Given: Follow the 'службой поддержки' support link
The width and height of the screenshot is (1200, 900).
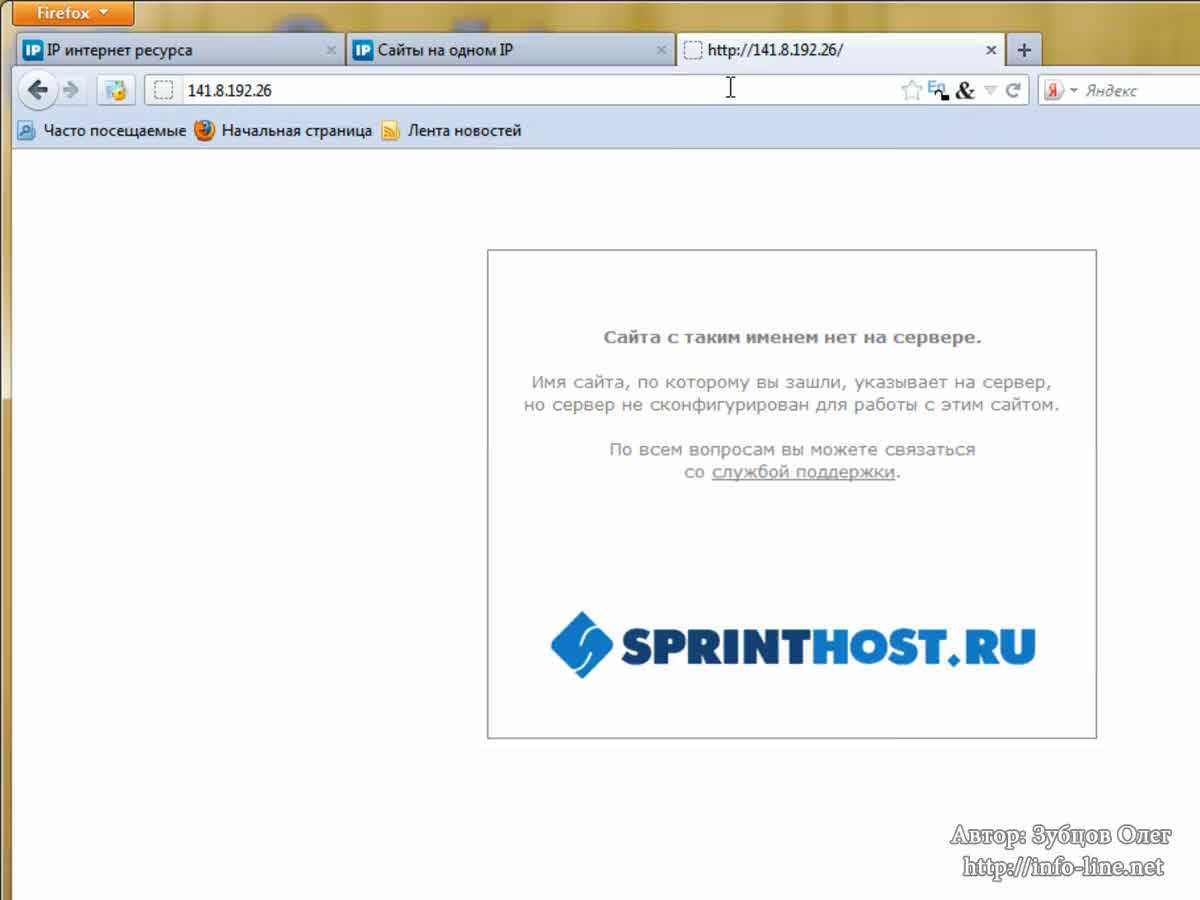Looking at the screenshot, I should click(x=802, y=473).
